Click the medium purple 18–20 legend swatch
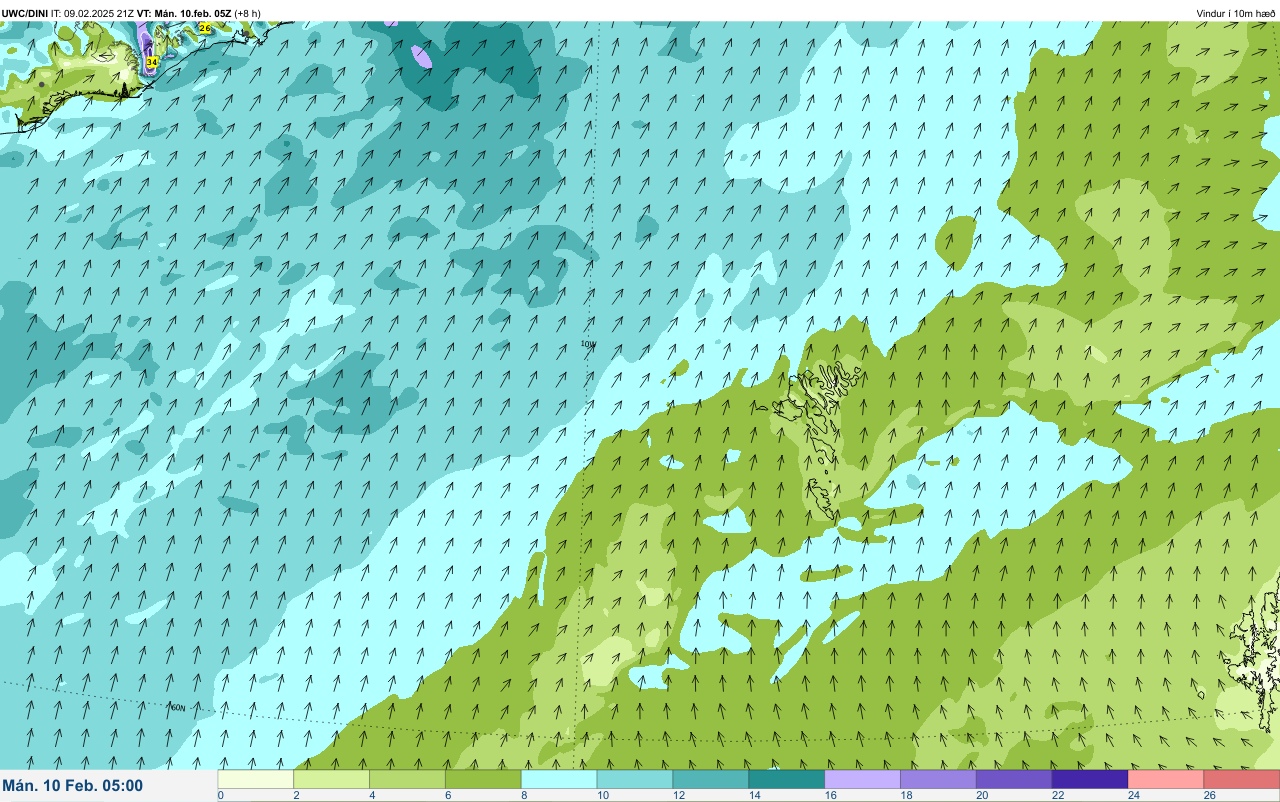Screen dimensions: 1280x802 (940, 779)
